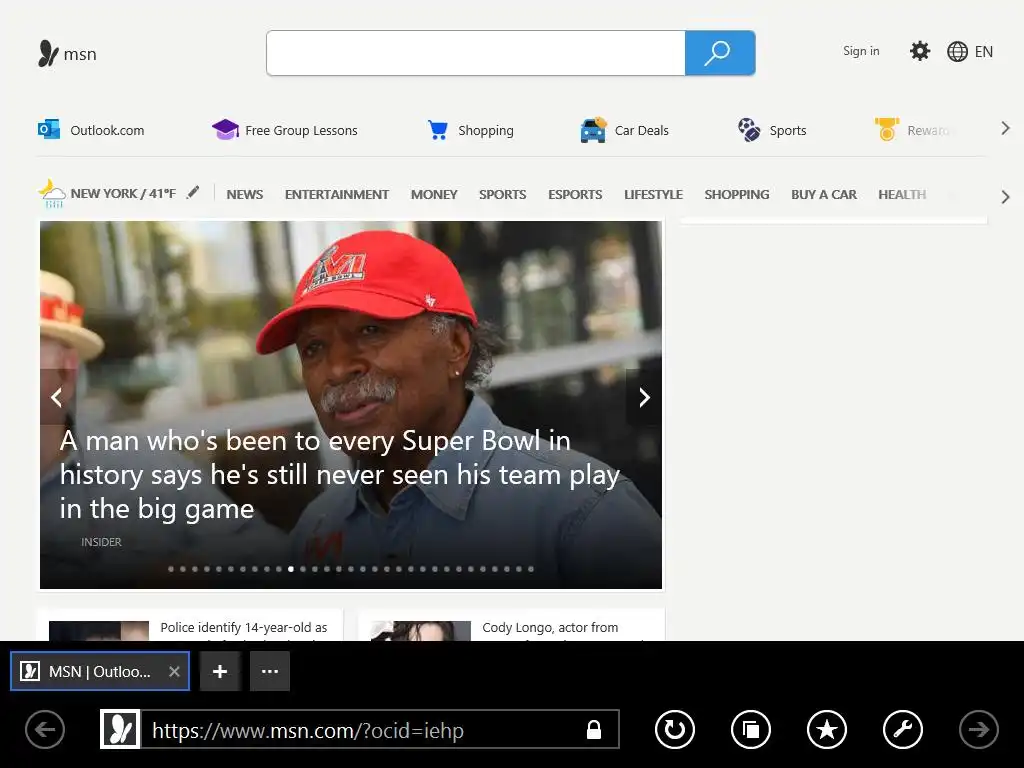Viewport: 1024px width, 768px height.
Task: Open favorites star button
Action: click(827, 729)
